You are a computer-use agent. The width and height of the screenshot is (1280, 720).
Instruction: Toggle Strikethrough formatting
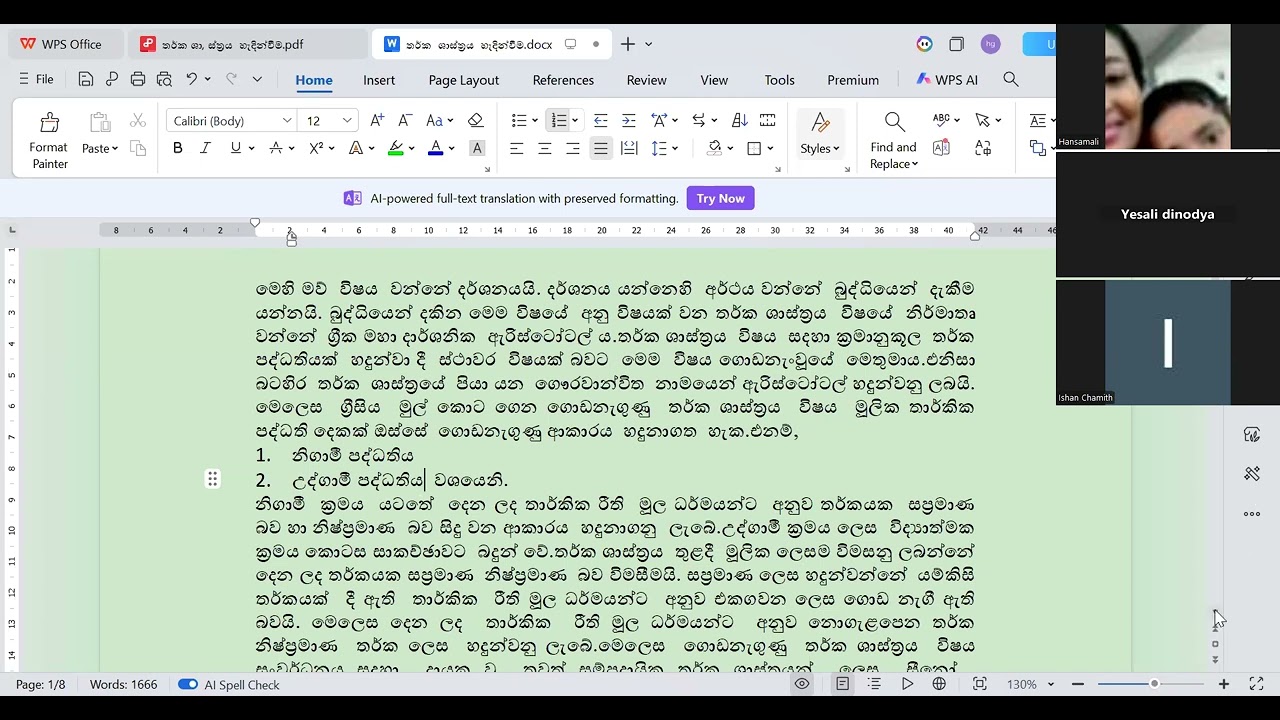(277, 148)
